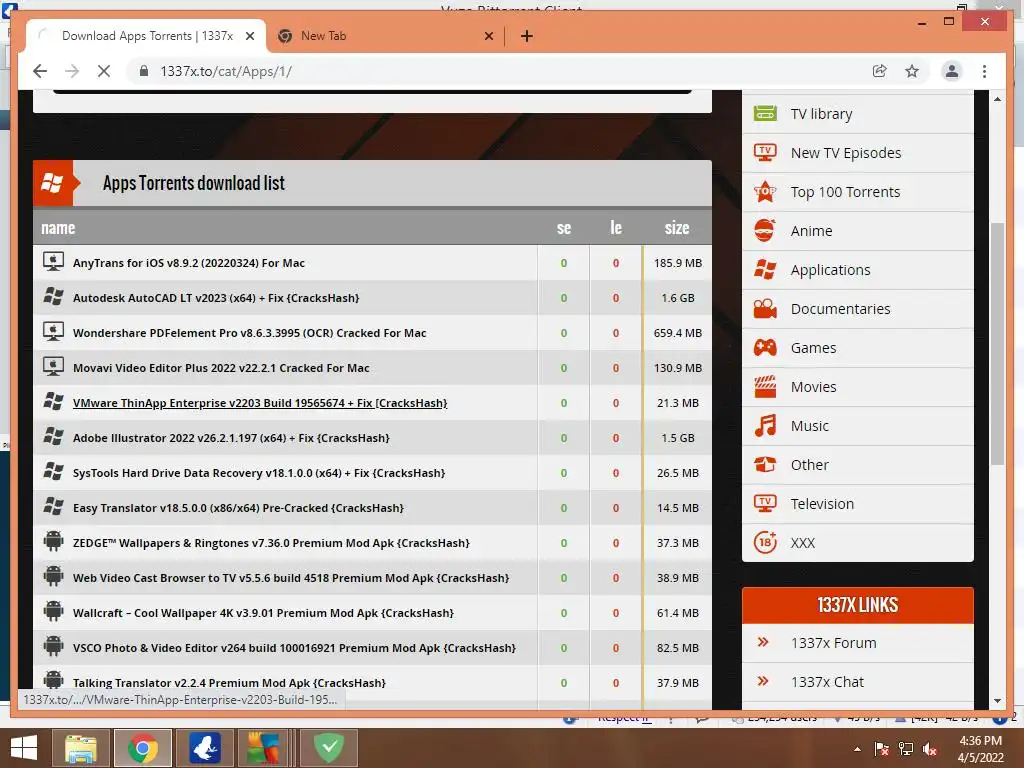This screenshot has width=1024, height=768.
Task: Click the TV library sidebar icon
Action: coord(765,113)
